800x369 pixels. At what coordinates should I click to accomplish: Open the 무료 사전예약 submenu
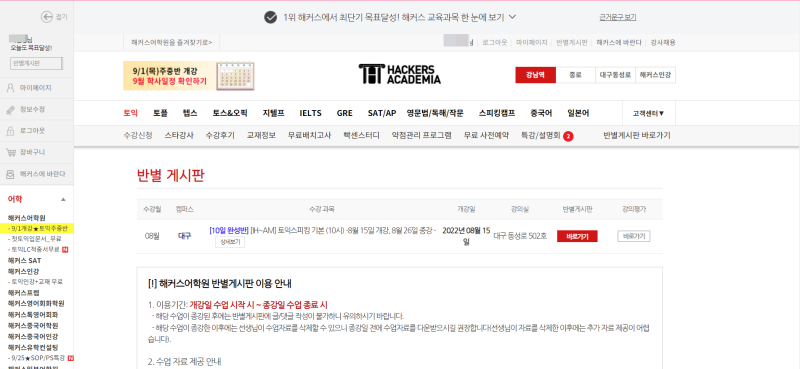[x=486, y=136]
